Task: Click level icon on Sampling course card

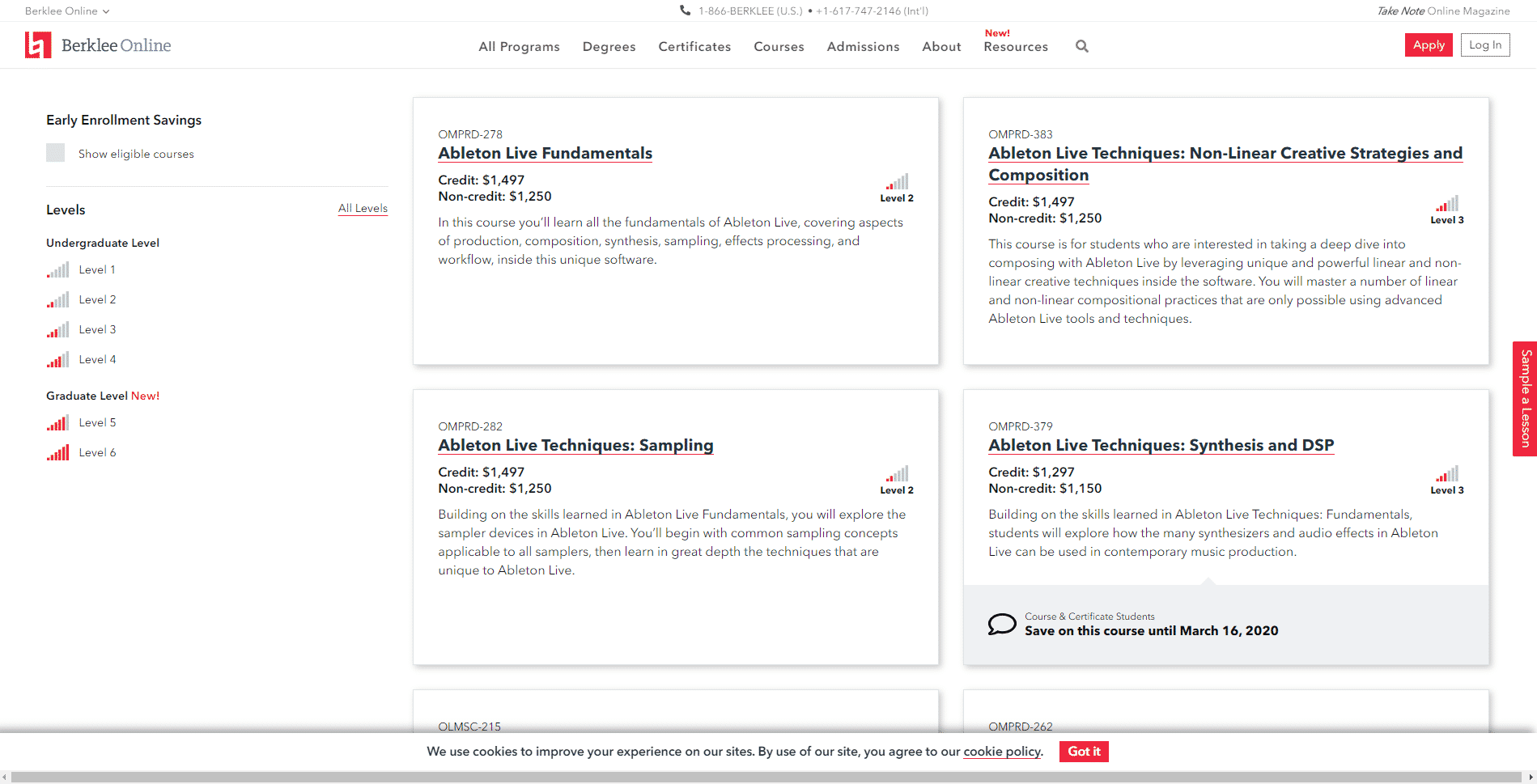Action: click(x=897, y=474)
